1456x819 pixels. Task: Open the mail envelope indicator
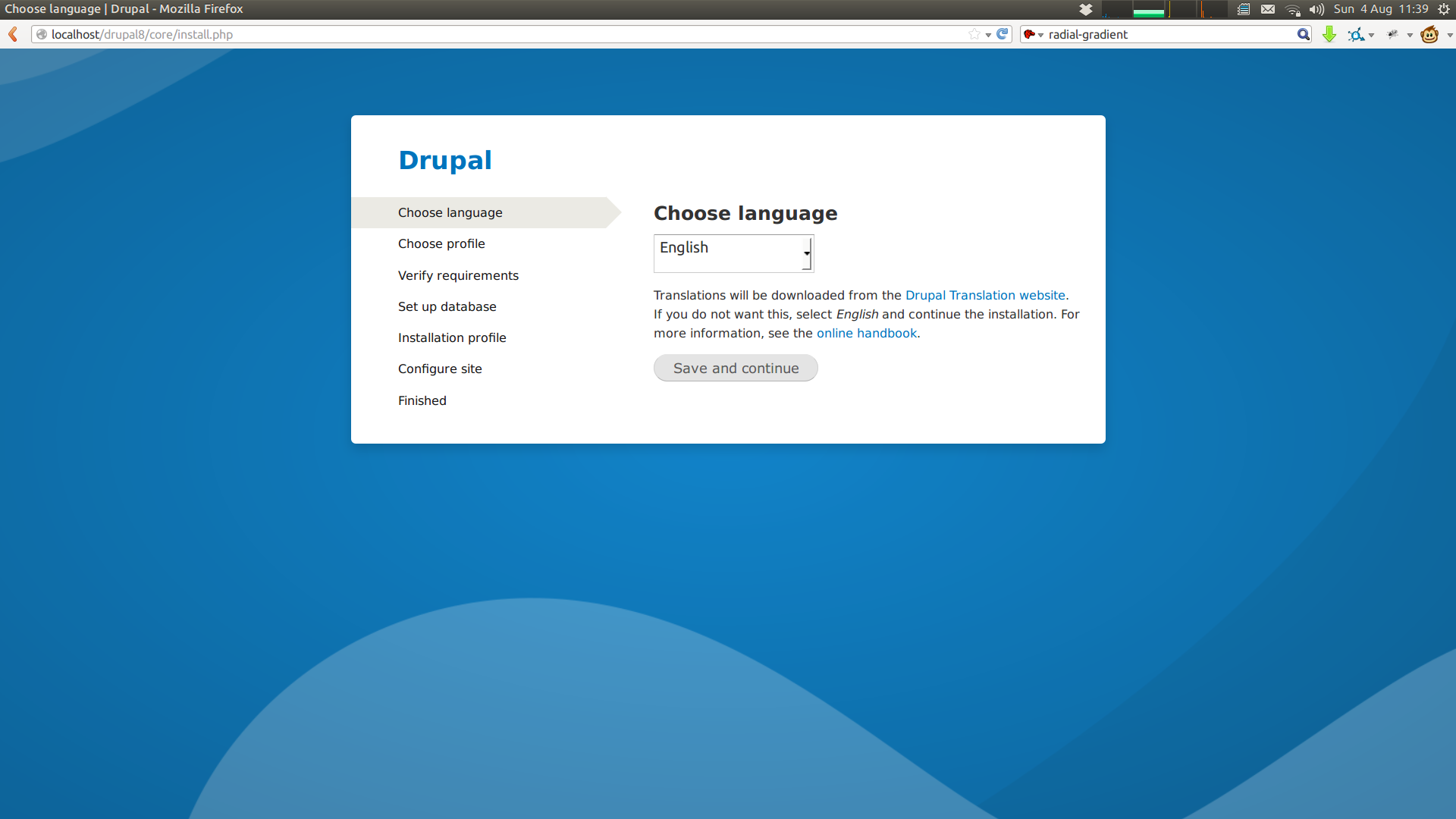point(1268,9)
